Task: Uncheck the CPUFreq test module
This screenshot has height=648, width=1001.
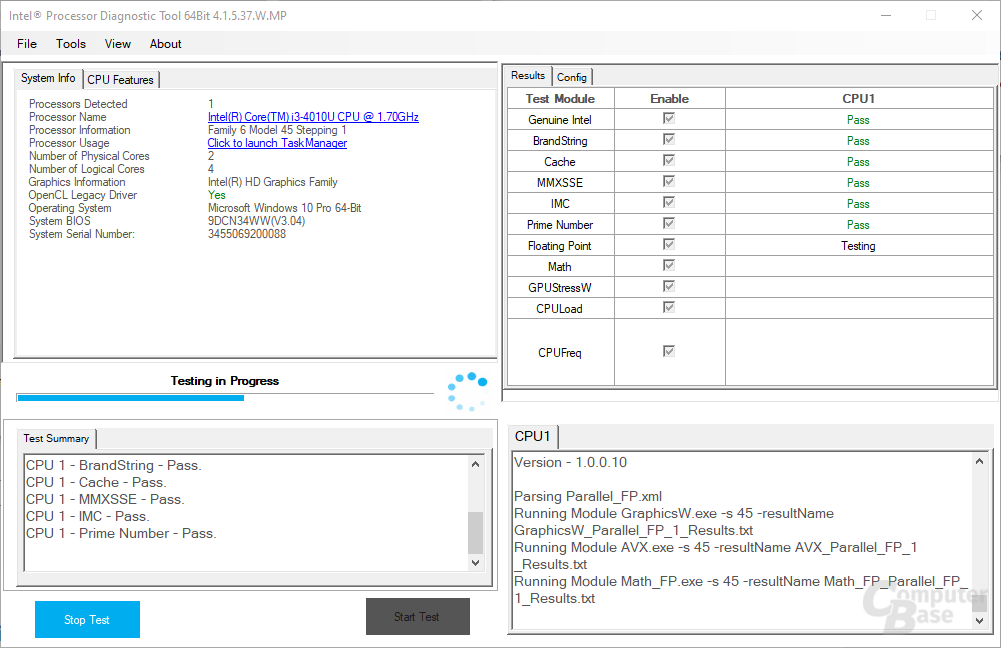Action: pyautogui.click(x=668, y=351)
